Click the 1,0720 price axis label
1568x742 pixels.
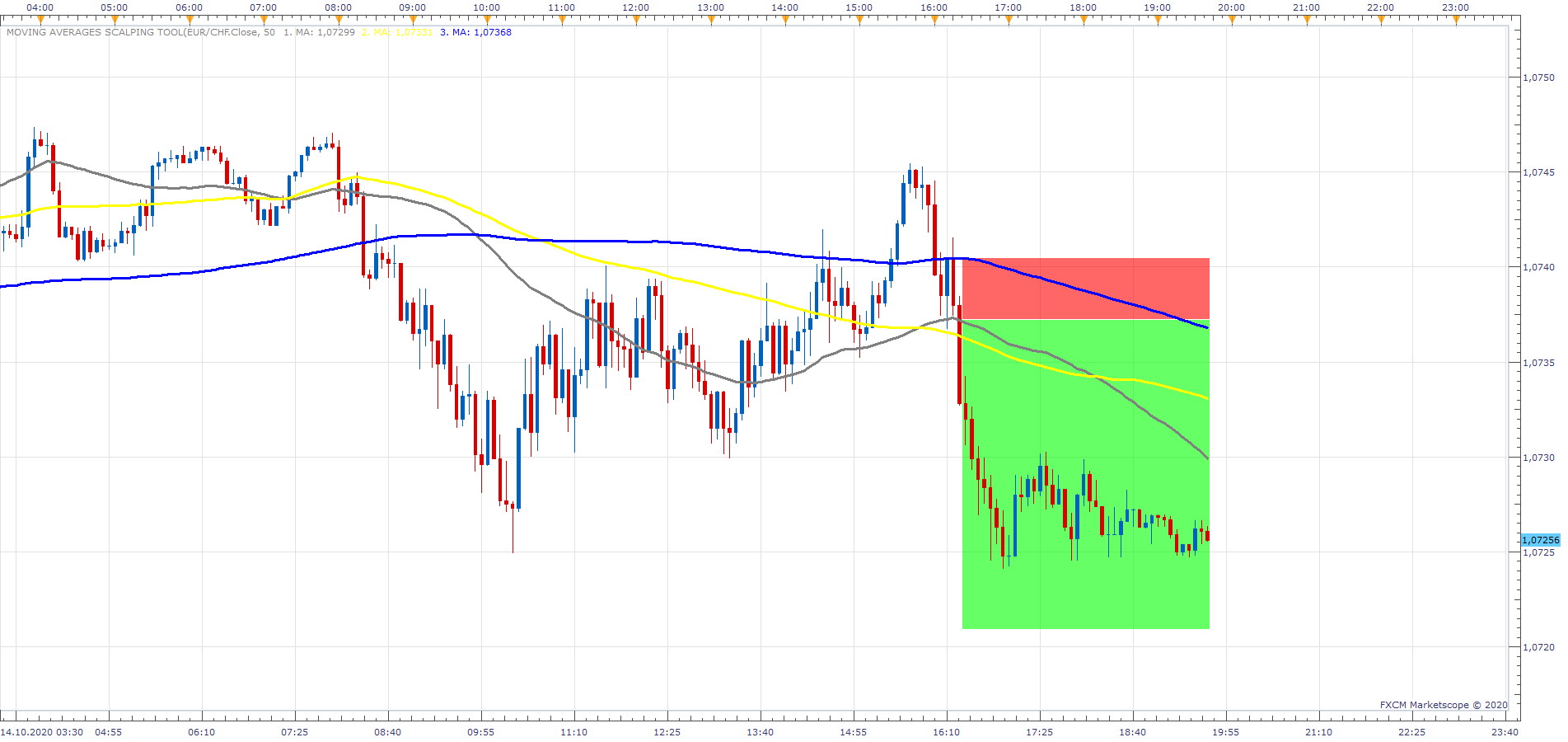[1538, 647]
